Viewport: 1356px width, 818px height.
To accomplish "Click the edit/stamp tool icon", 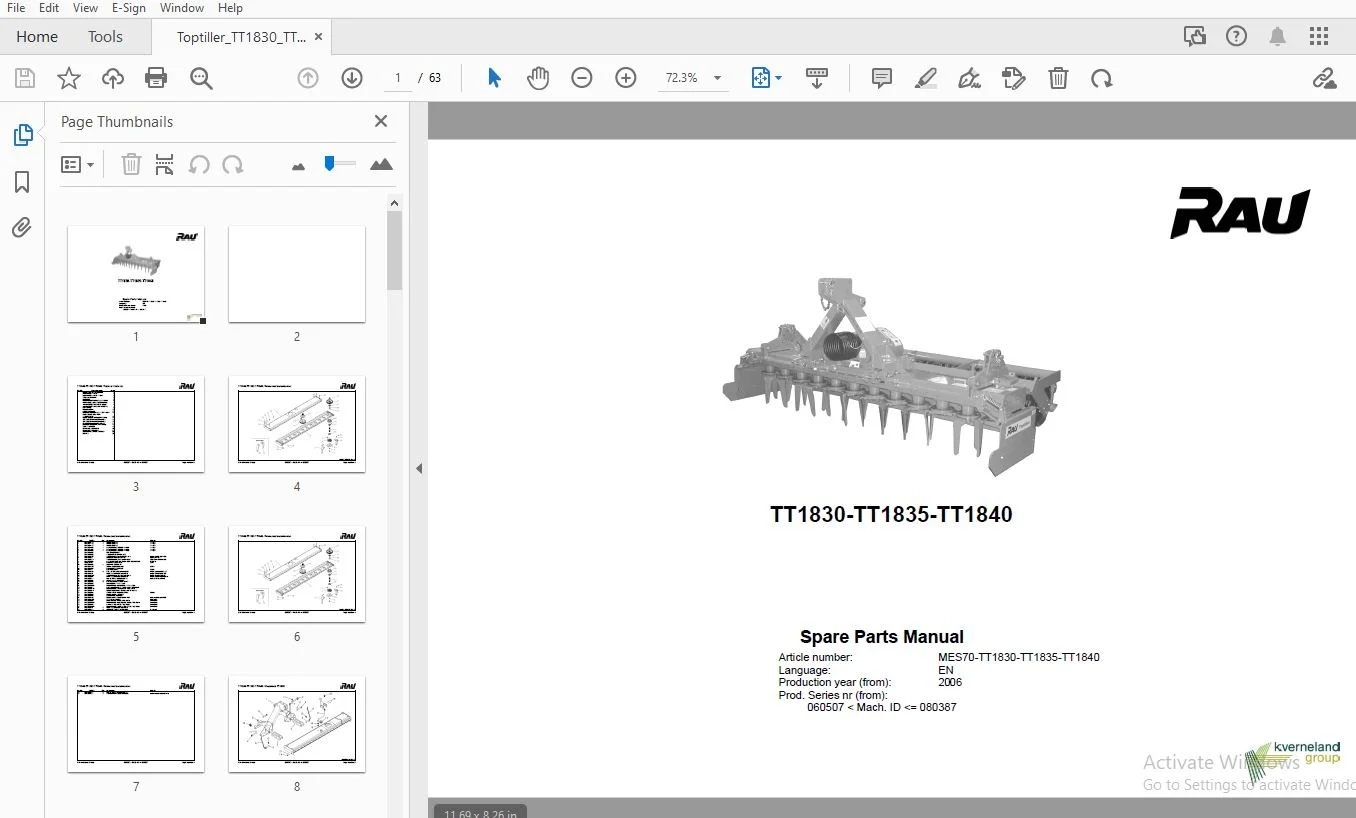I will (1013, 78).
